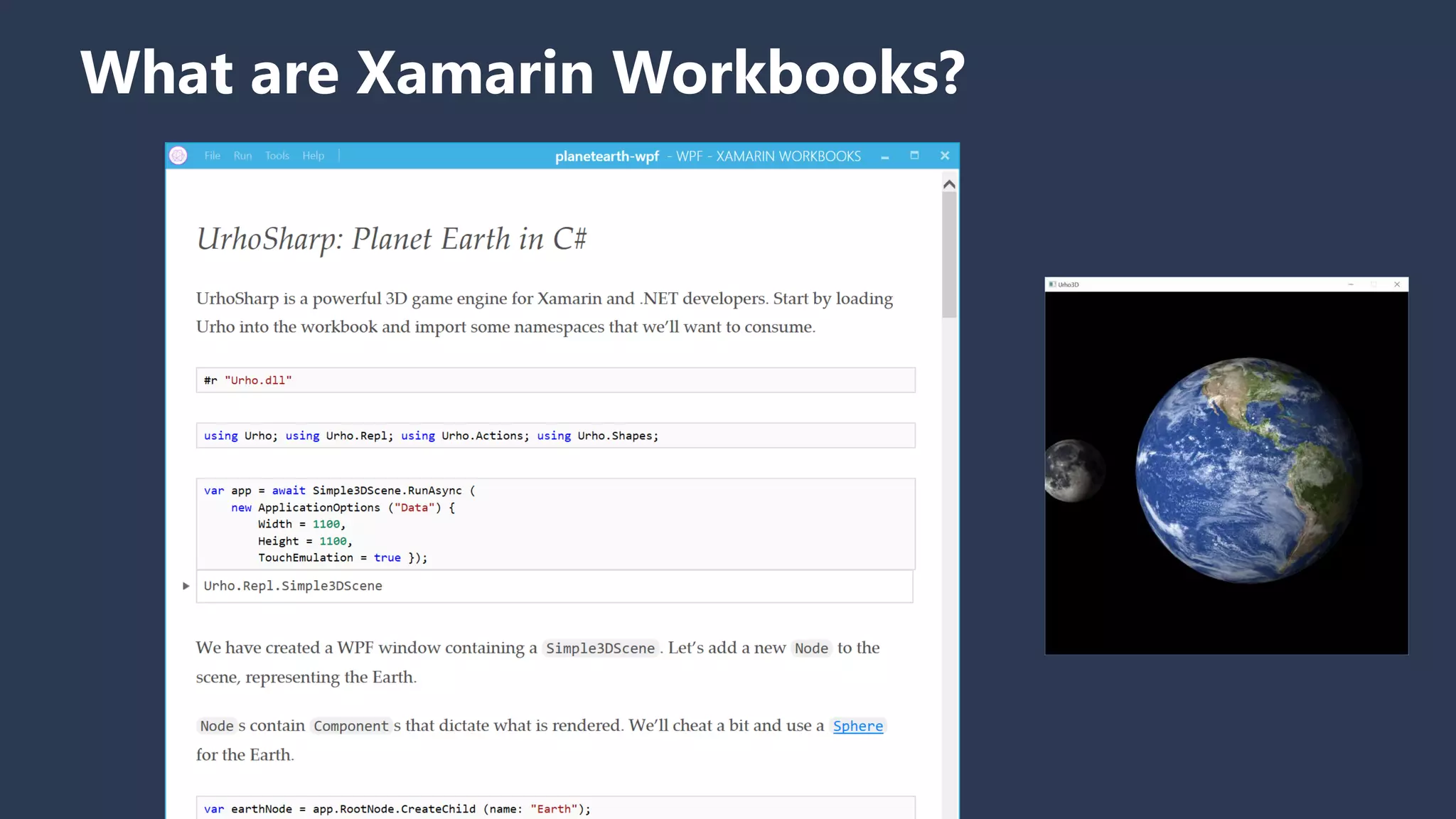Click the inline Component code text

(351, 726)
